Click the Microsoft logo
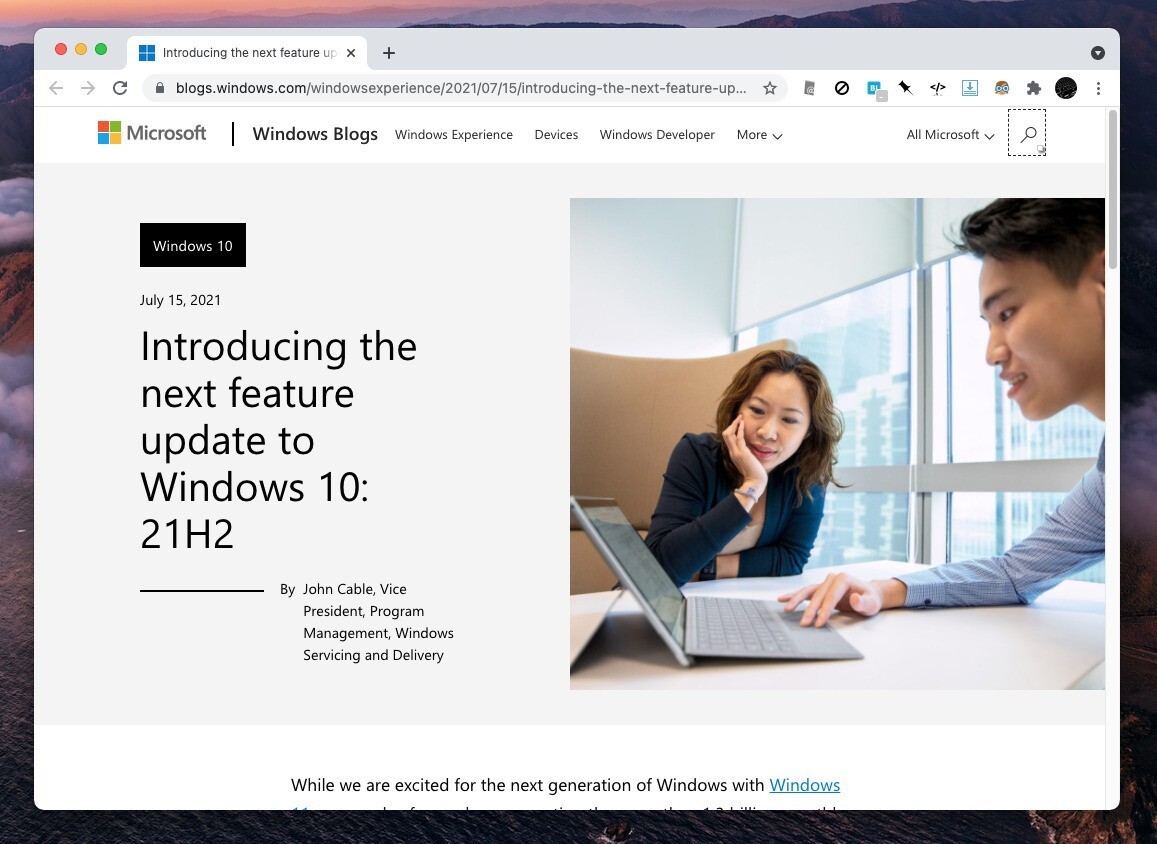Viewport: 1157px width, 844px height. coord(152,133)
